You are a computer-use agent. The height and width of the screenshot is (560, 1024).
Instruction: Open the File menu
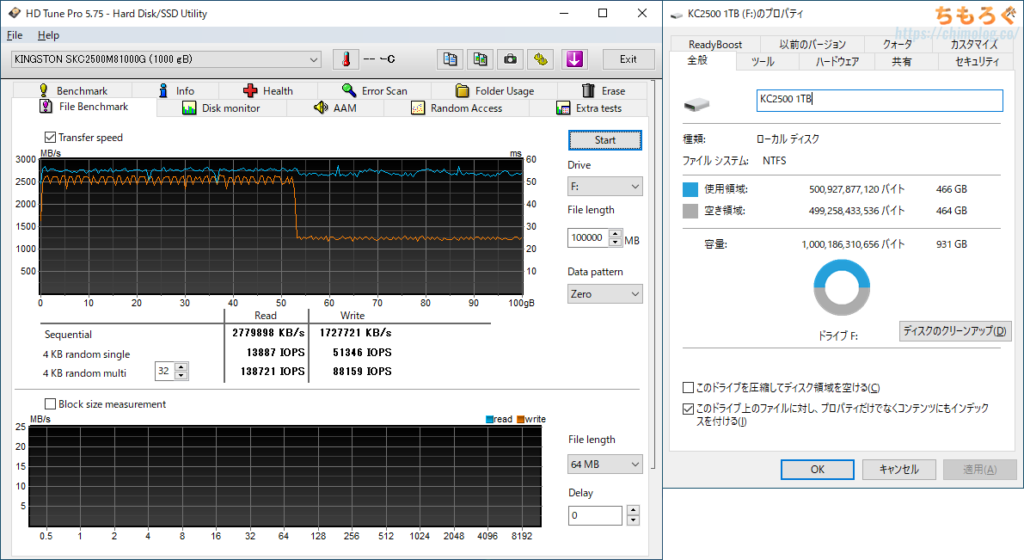pos(14,35)
